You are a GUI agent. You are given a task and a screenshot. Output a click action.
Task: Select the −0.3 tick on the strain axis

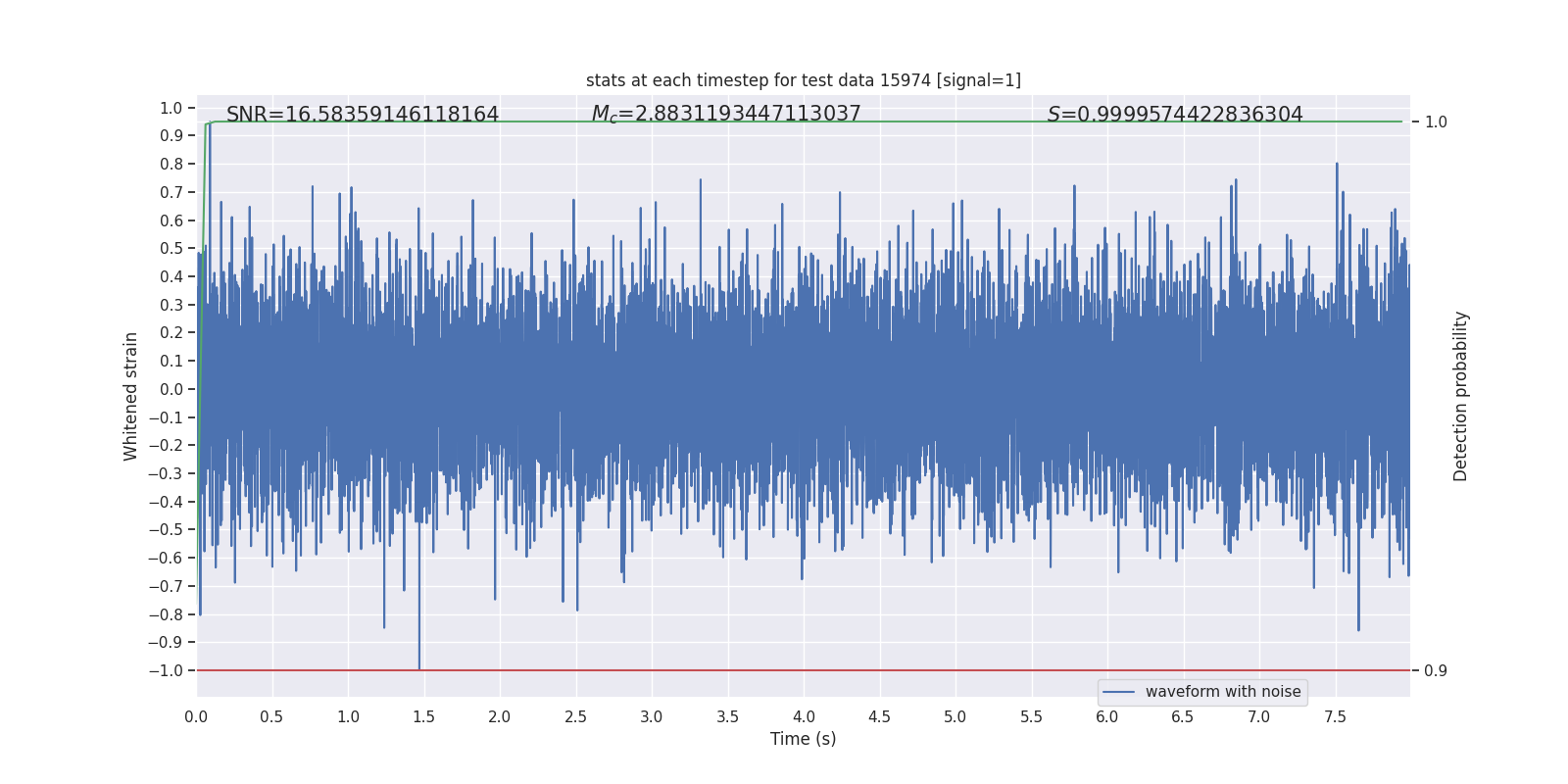click(x=166, y=473)
